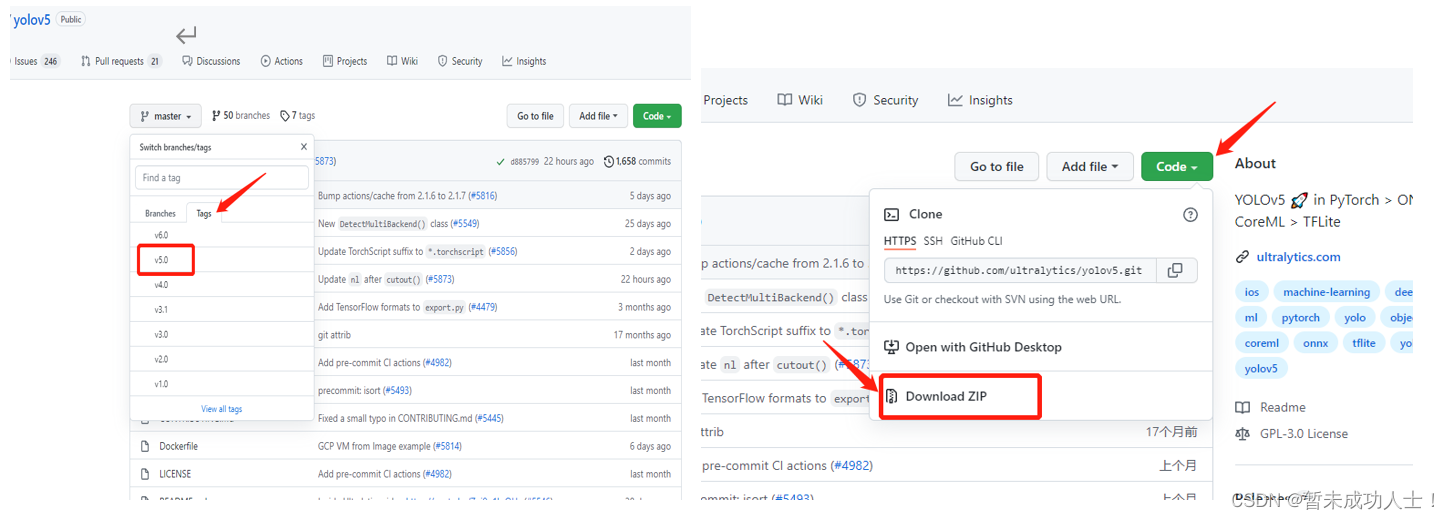Click the help icon beside Clone
Screen dimensions: 1450x520
[1190, 214]
